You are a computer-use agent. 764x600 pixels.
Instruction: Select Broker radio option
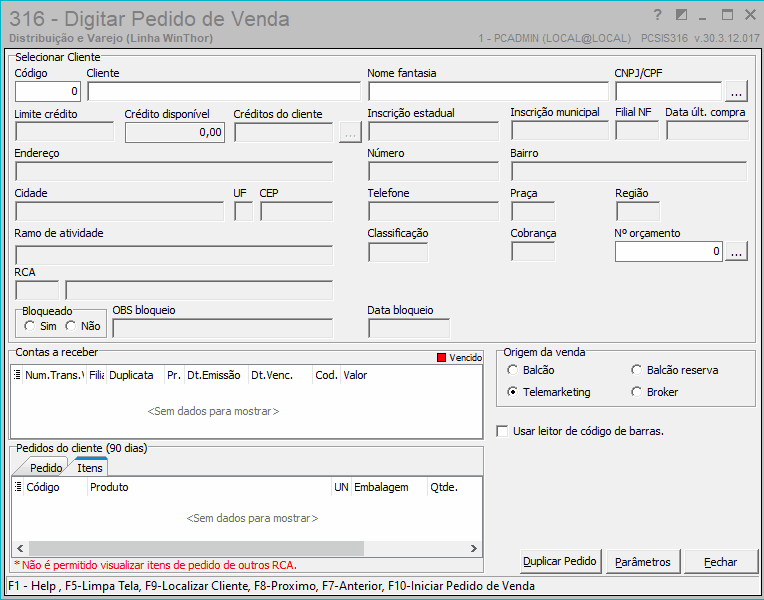pyautogui.click(x=636, y=392)
